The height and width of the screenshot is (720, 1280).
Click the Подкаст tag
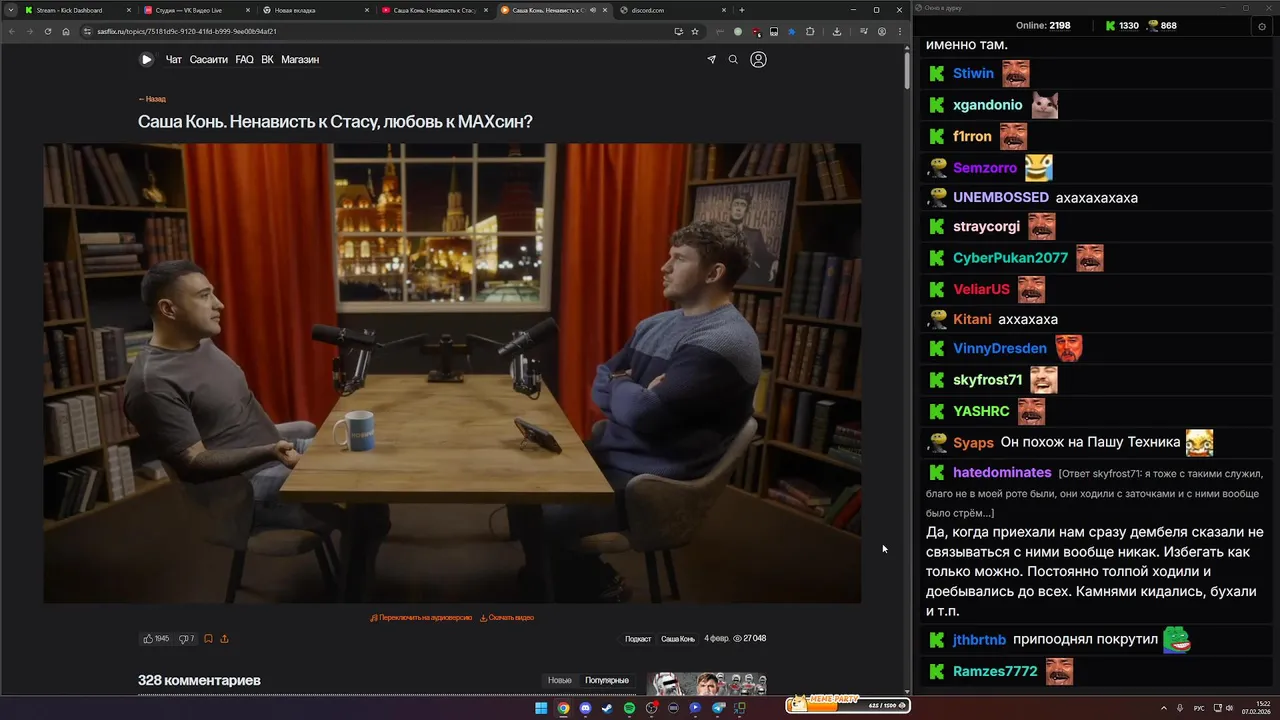coord(638,639)
